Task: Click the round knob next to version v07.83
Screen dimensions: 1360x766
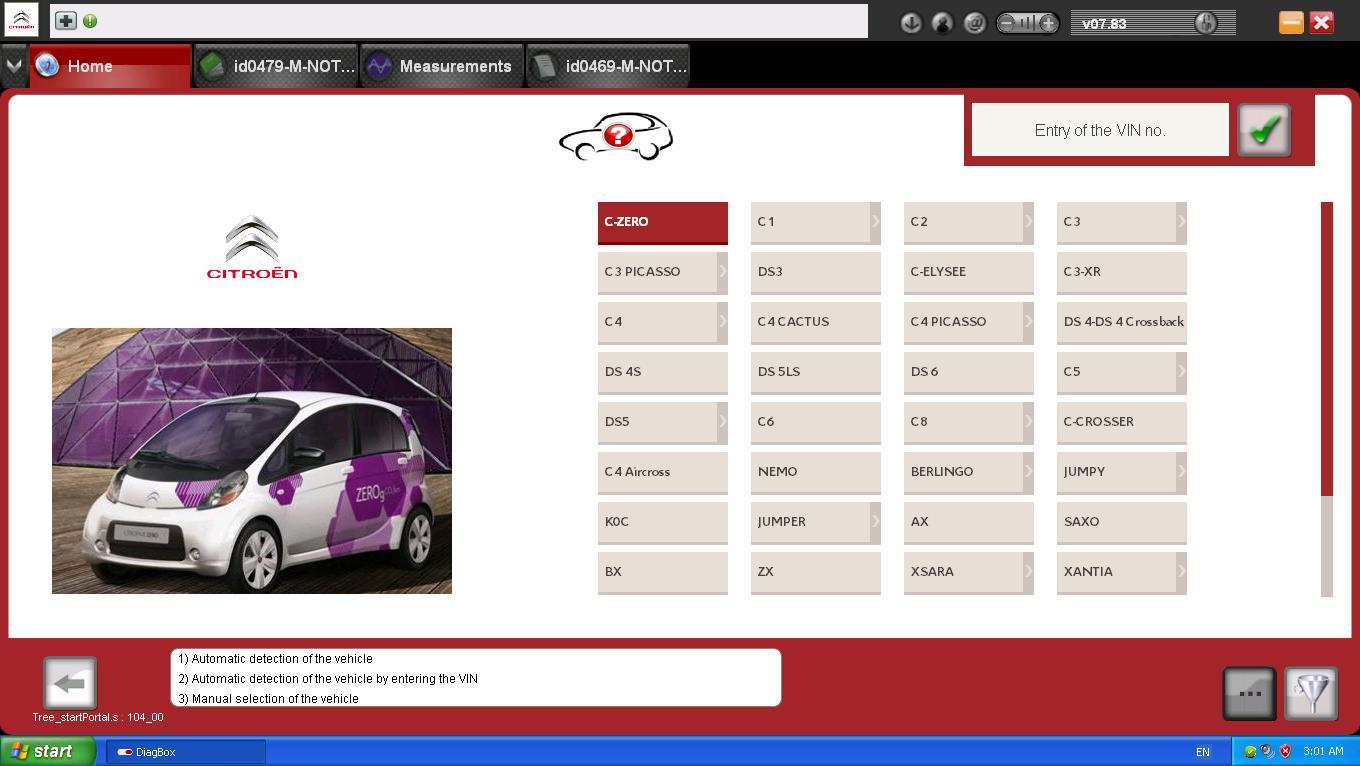Action: pos(1206,23)
